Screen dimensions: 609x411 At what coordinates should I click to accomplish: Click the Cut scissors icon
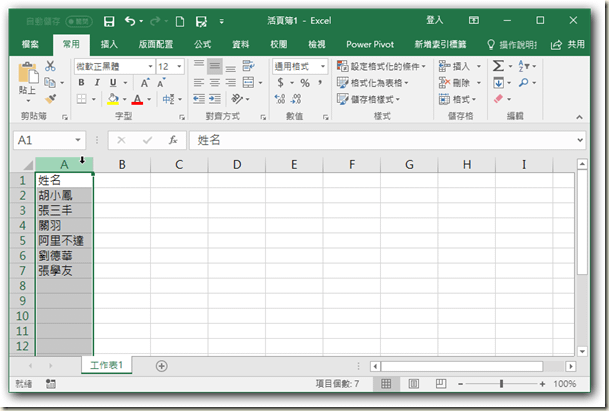[50, 66]
